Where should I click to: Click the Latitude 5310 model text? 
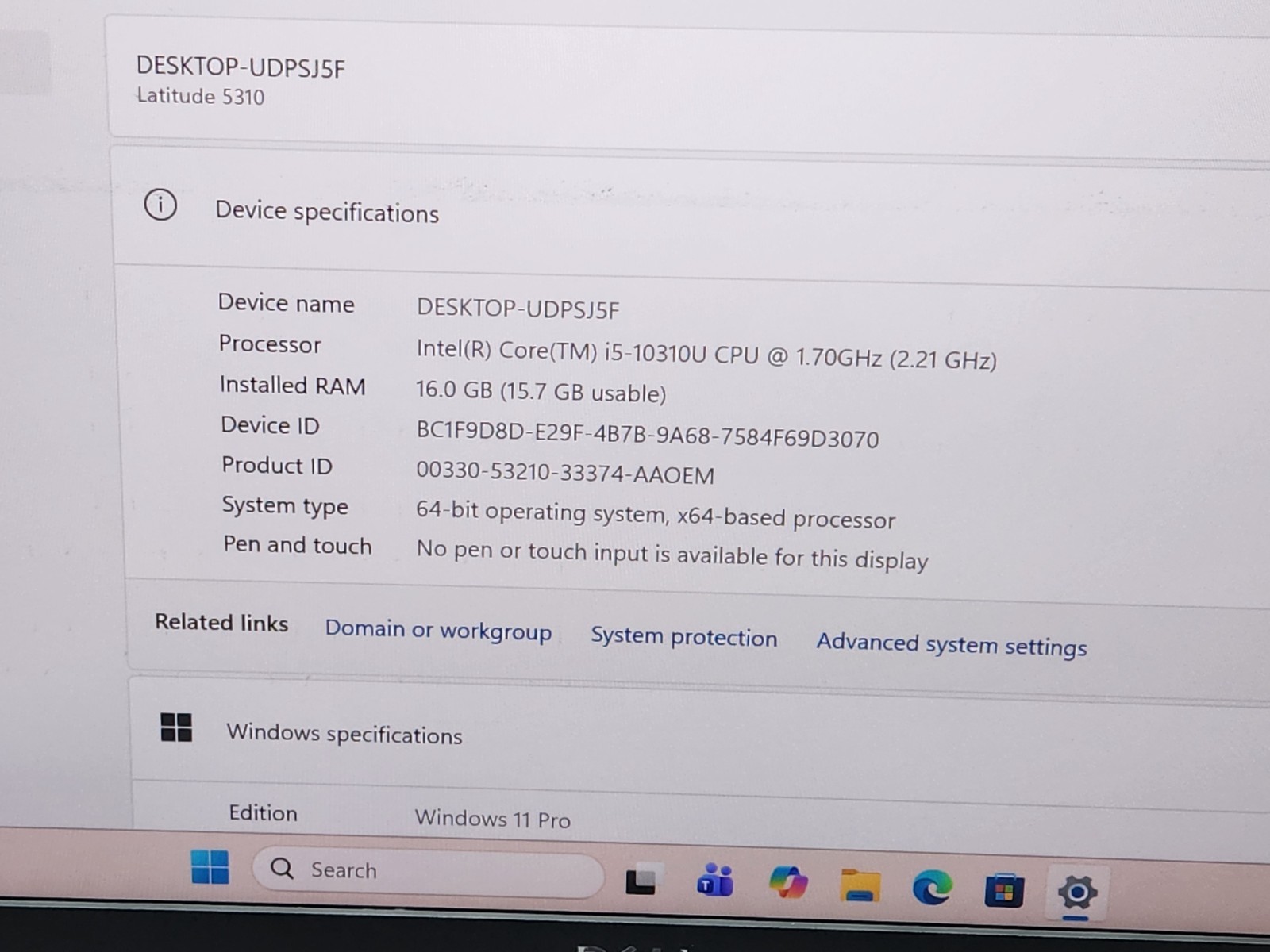pos(201,96)
